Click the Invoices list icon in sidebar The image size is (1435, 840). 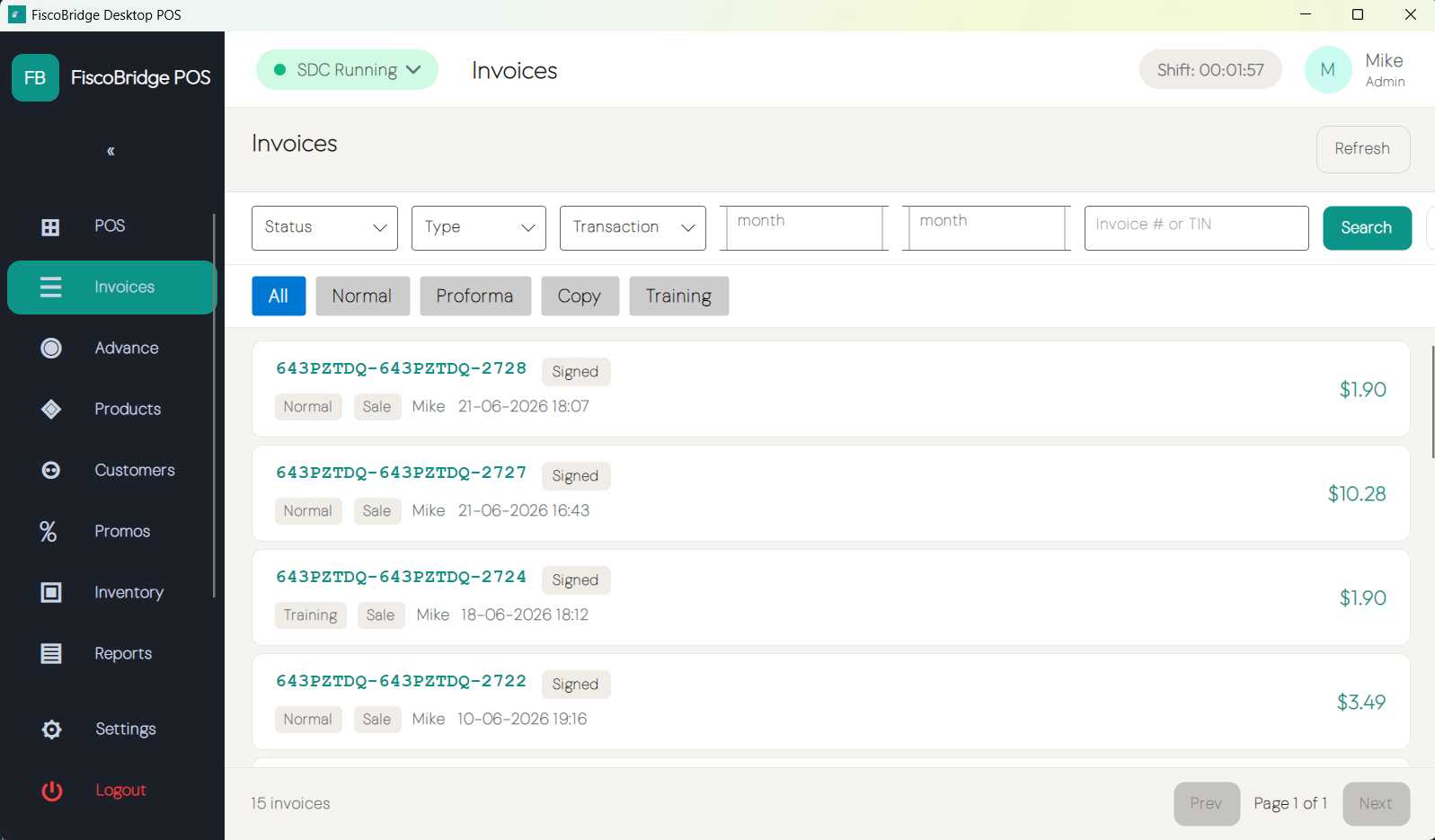pos(51,287)
